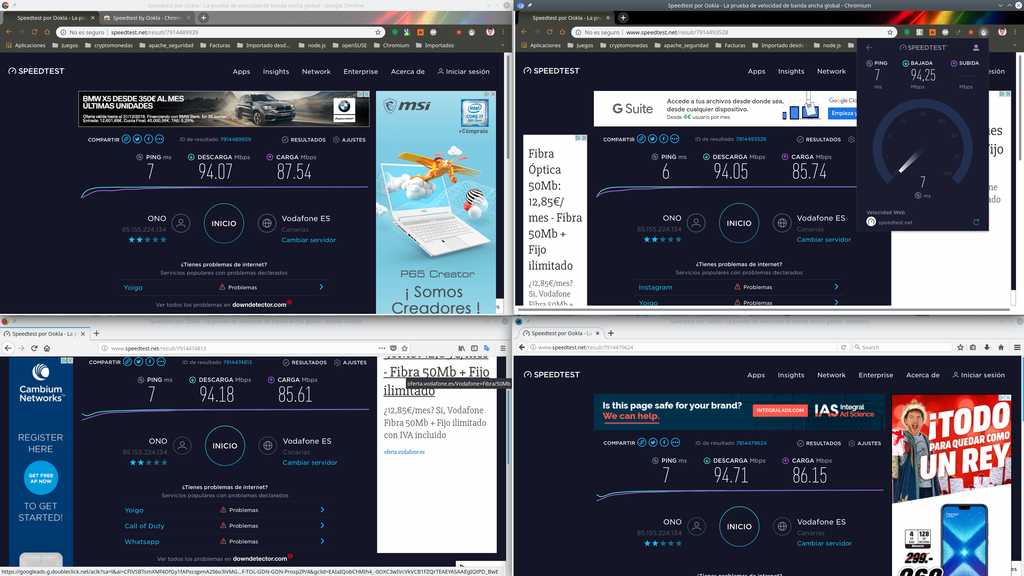Click result ID 7914474813 in Firefox window
Screen dimensions: 1024x576
(x=237, y=362)
